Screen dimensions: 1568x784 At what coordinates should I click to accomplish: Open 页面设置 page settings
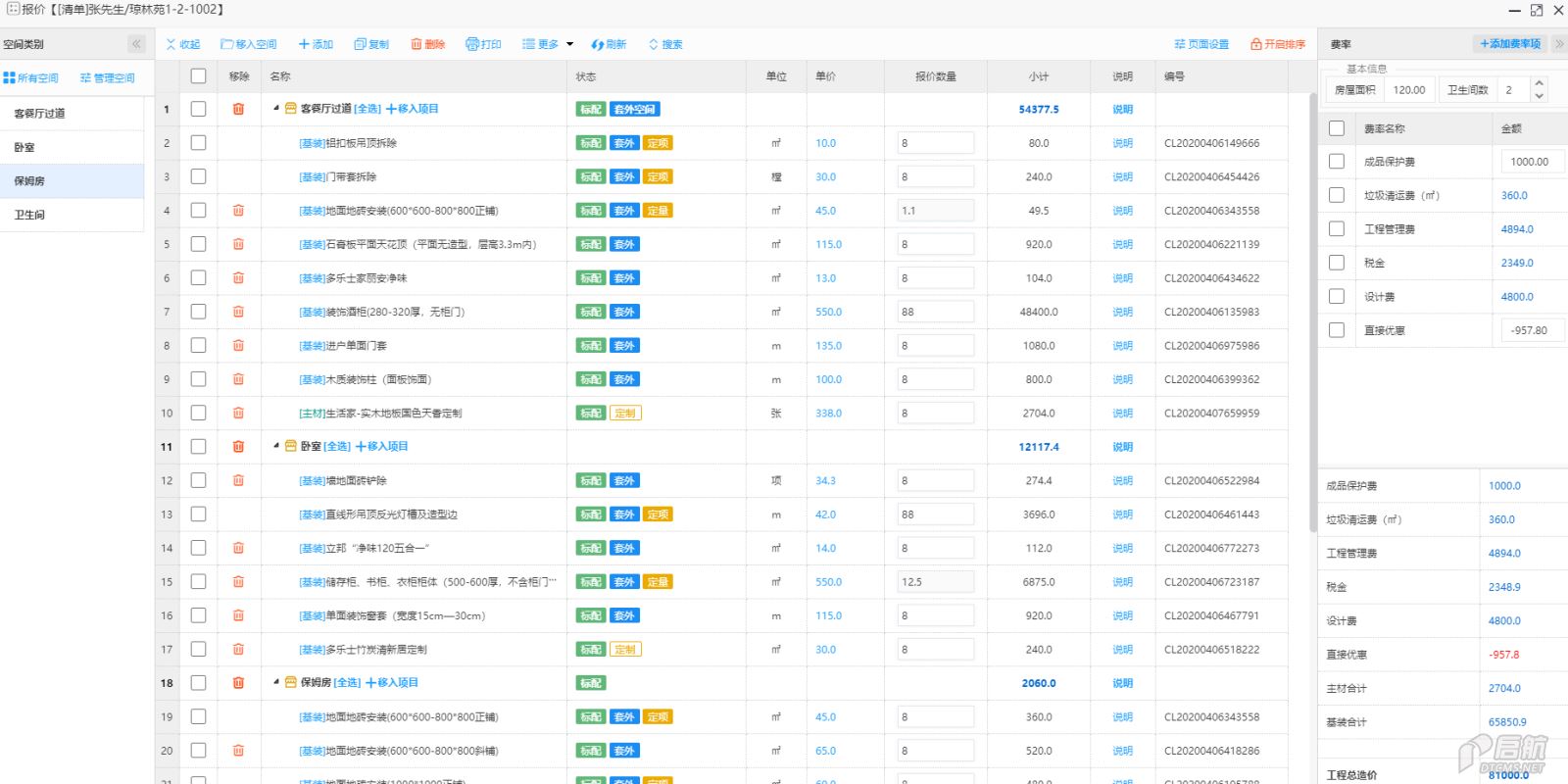coord(1201,44)
